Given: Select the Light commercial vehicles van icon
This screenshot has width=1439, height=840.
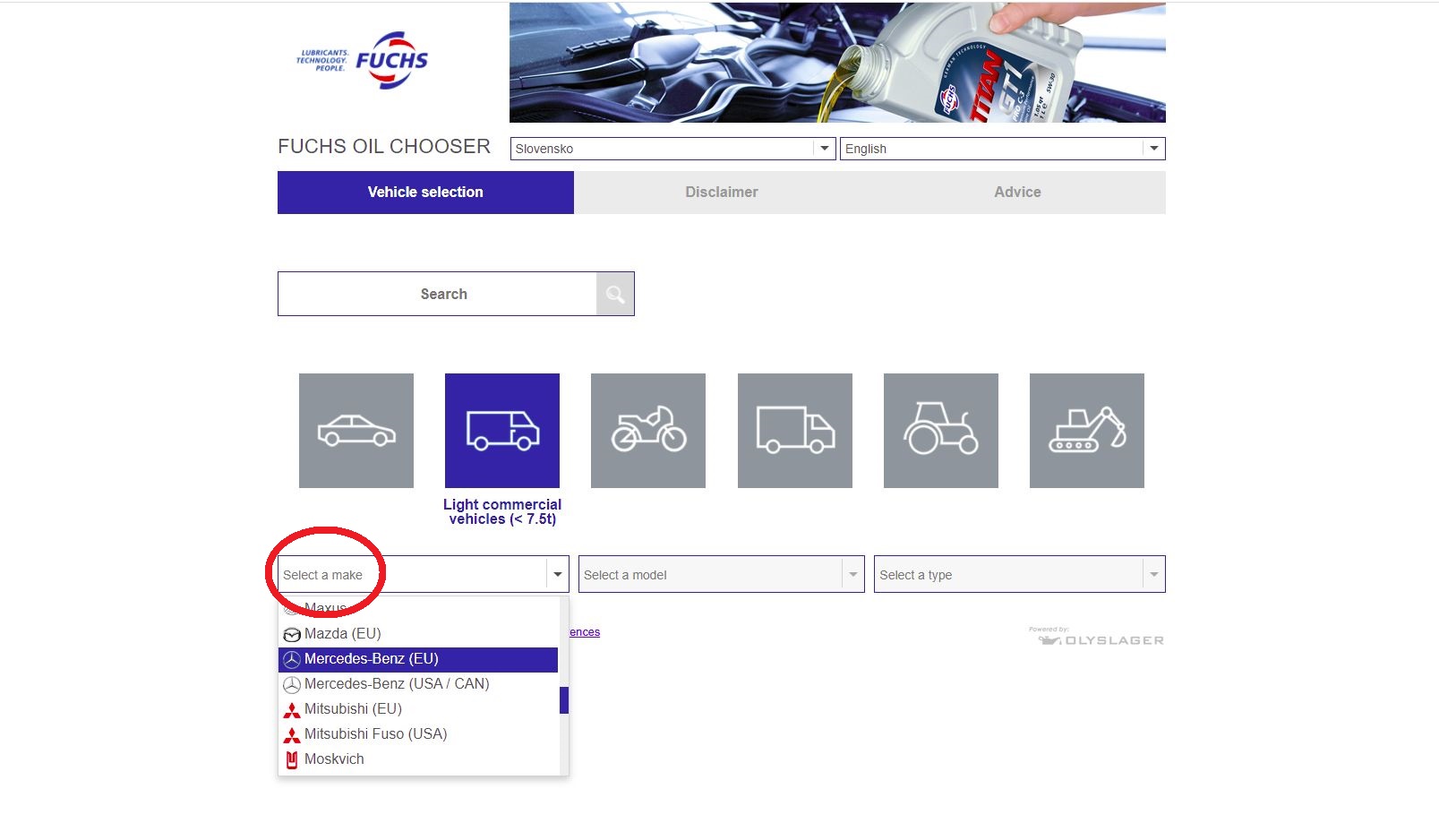Looking at the screenshot, I should 502,431.
